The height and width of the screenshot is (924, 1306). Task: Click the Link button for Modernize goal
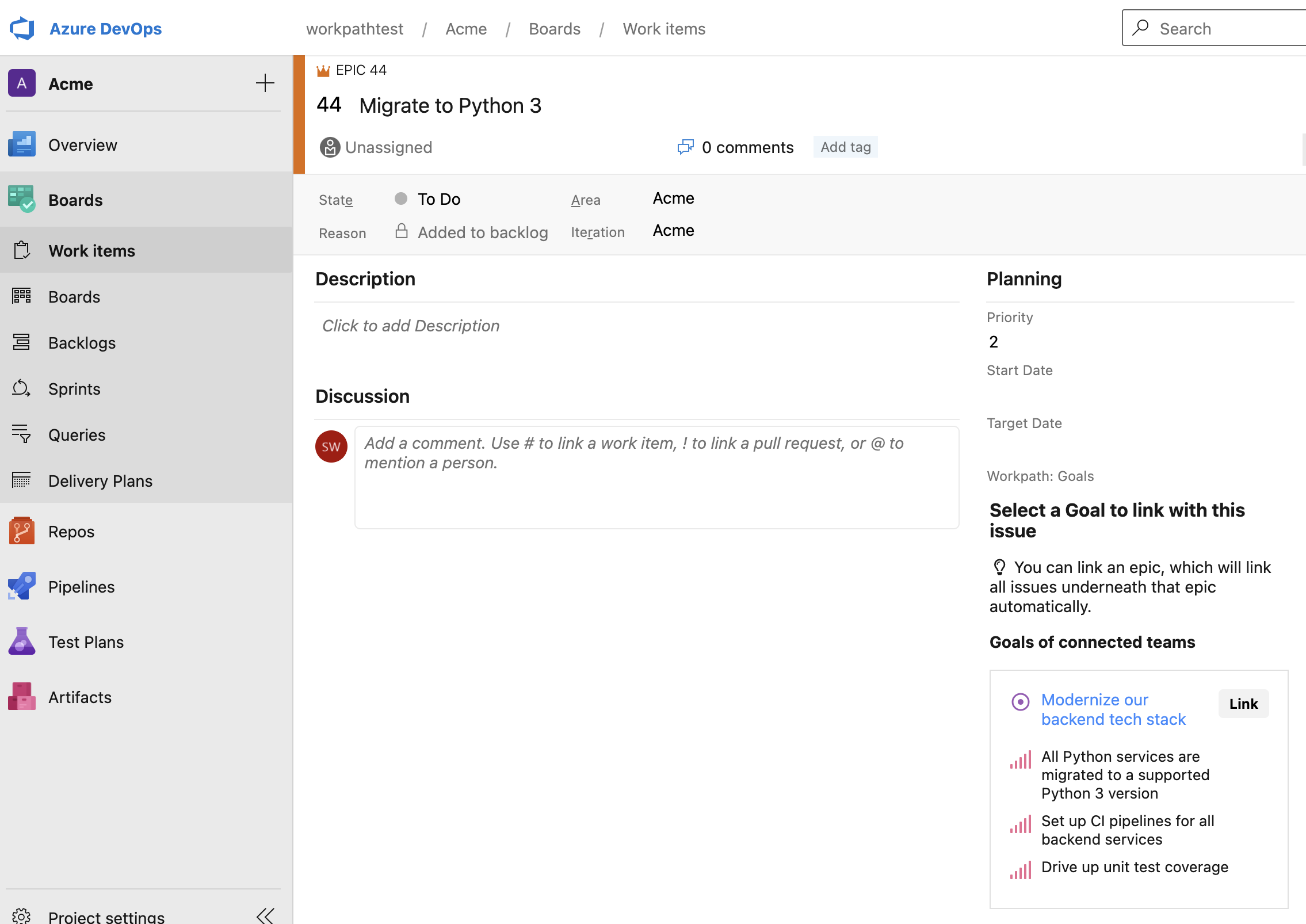(x=1243, y=704)
